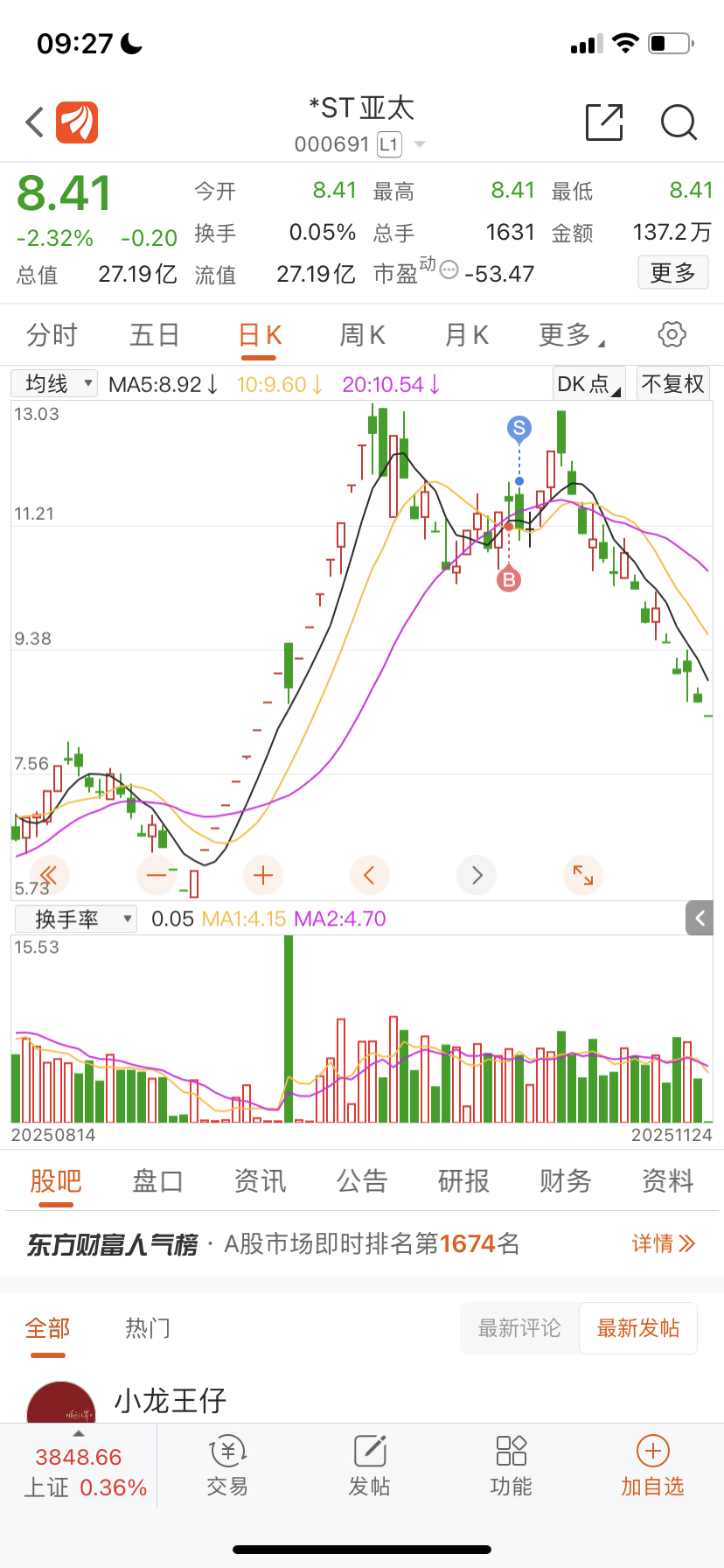Image resolution: width=724 pixels, height=1568 pixels.
Task: Open the 换手率 sub-indicator dropdown
Action: point(76,919)
